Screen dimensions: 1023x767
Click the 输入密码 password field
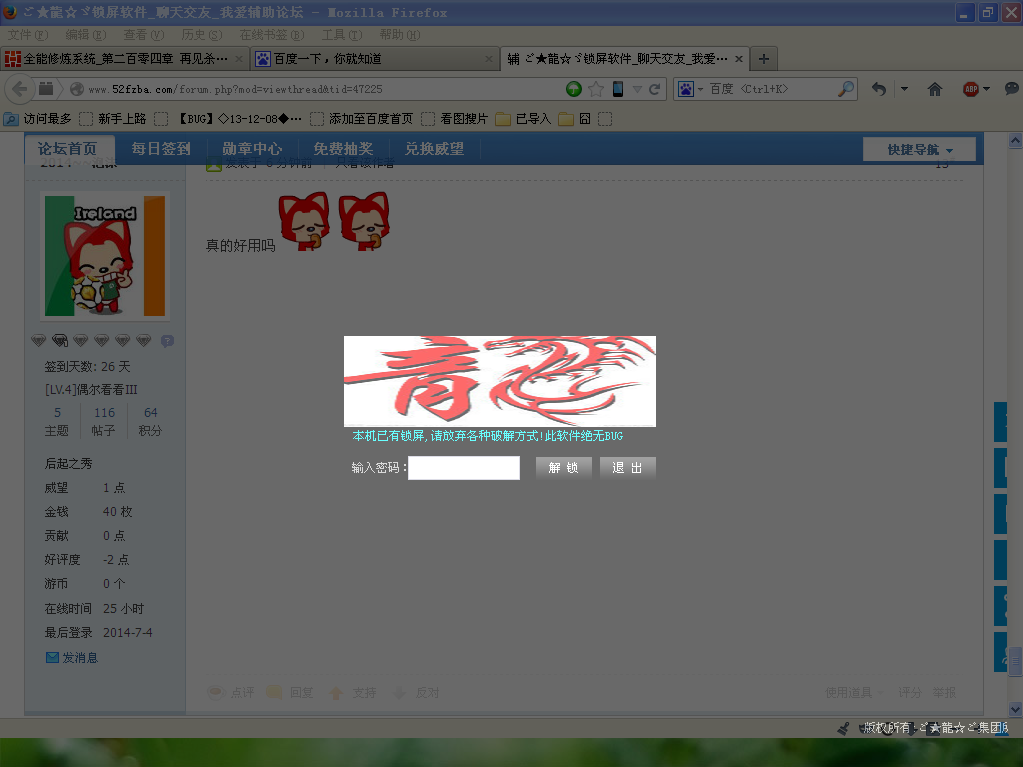tap(463, 468)
